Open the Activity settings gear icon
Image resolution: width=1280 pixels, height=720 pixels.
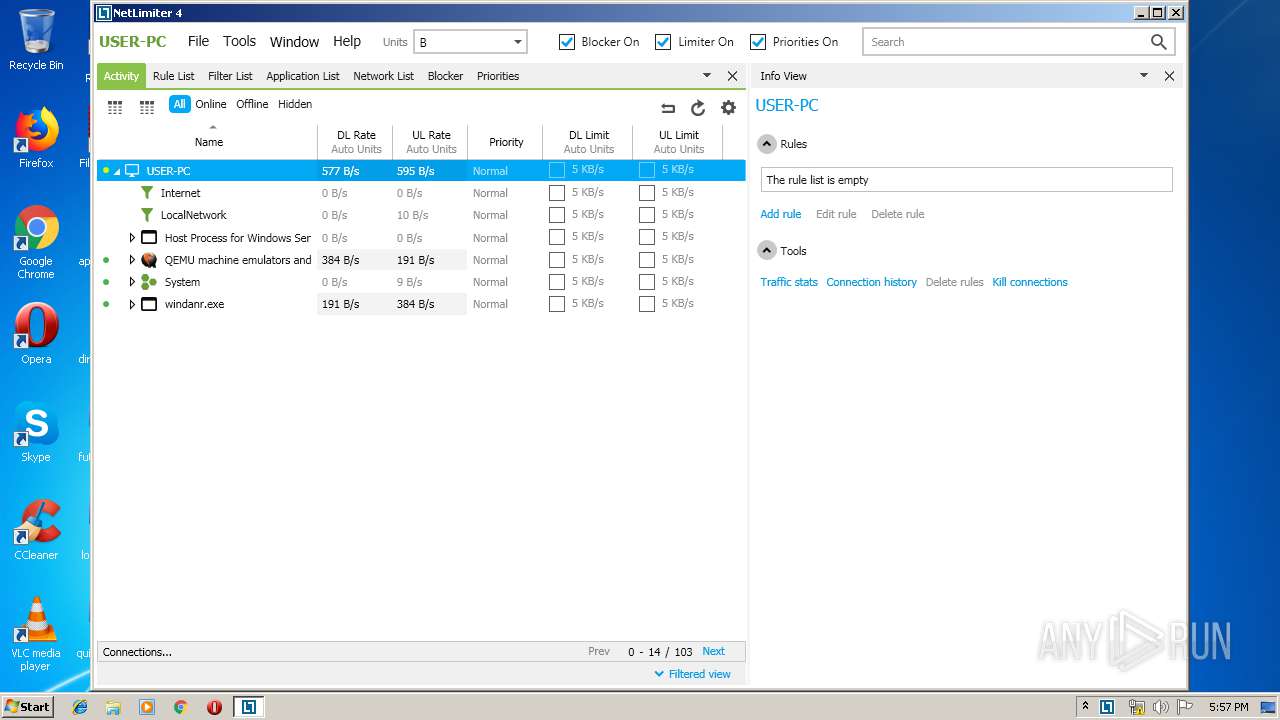(728, 108)
